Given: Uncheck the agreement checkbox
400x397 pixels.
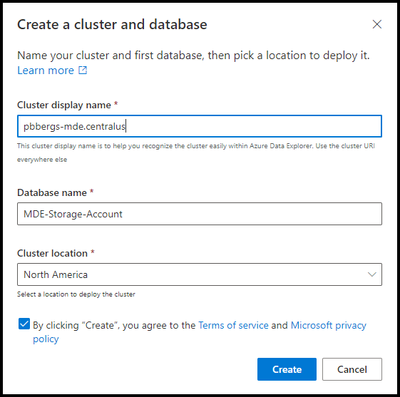Looking at the screenshot, I should click(x=24, y=324).
